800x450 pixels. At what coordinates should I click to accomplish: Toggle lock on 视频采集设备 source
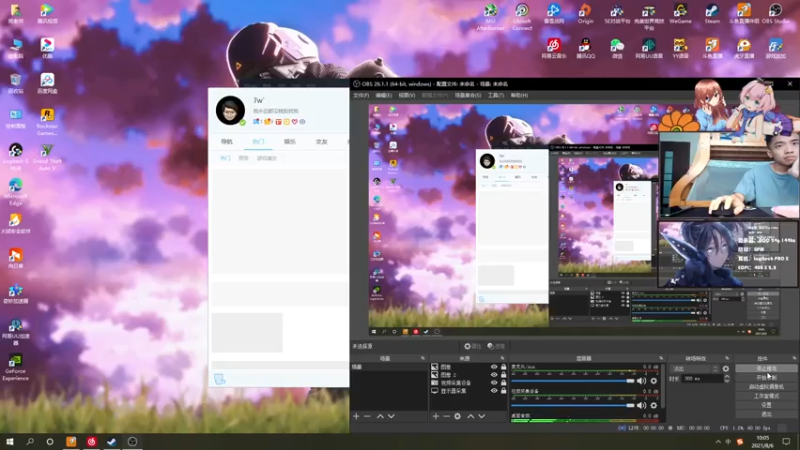pyautogui.click(x=504, y=383)
